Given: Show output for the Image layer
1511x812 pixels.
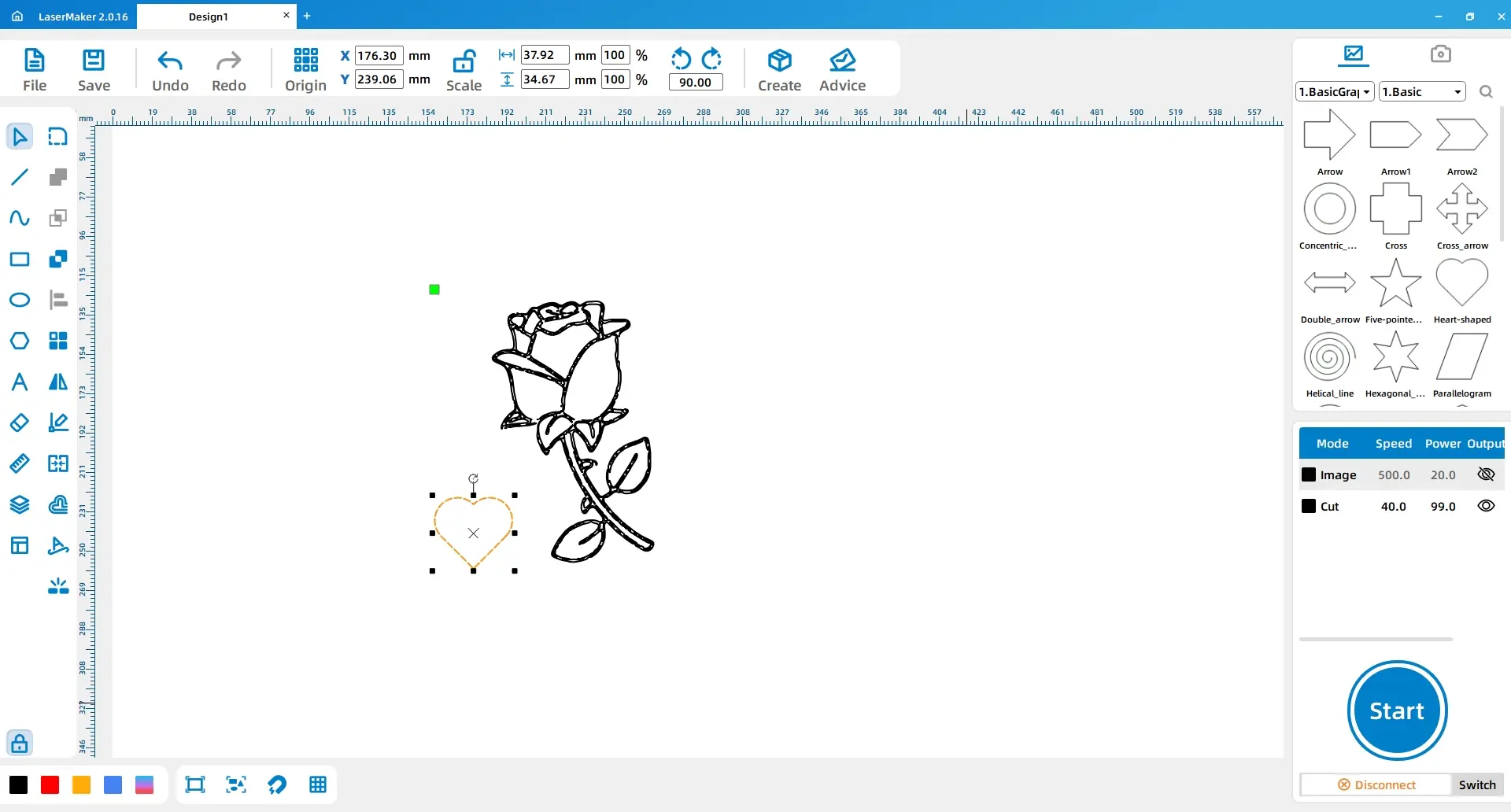Looking at the screenshot, I should coord(1486,474).
